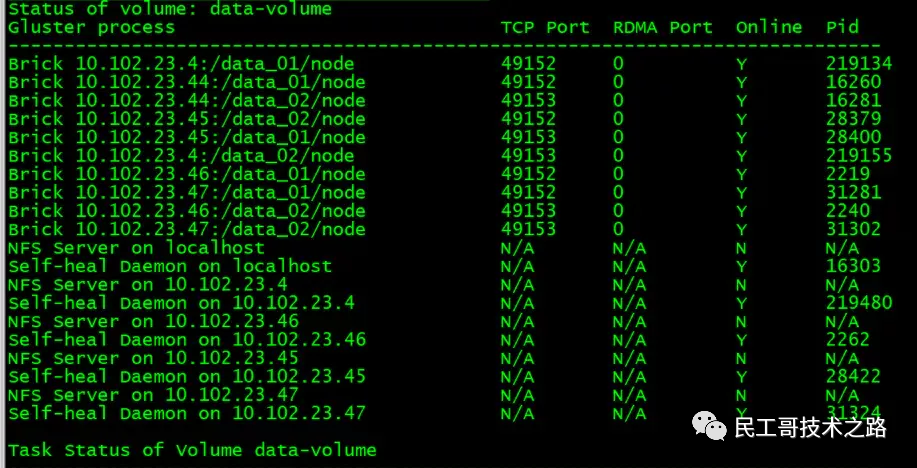Click 'NFS Server on 10.102.23.47' entry
Viewport: 917px width, 468px height.
click(153, 395)
